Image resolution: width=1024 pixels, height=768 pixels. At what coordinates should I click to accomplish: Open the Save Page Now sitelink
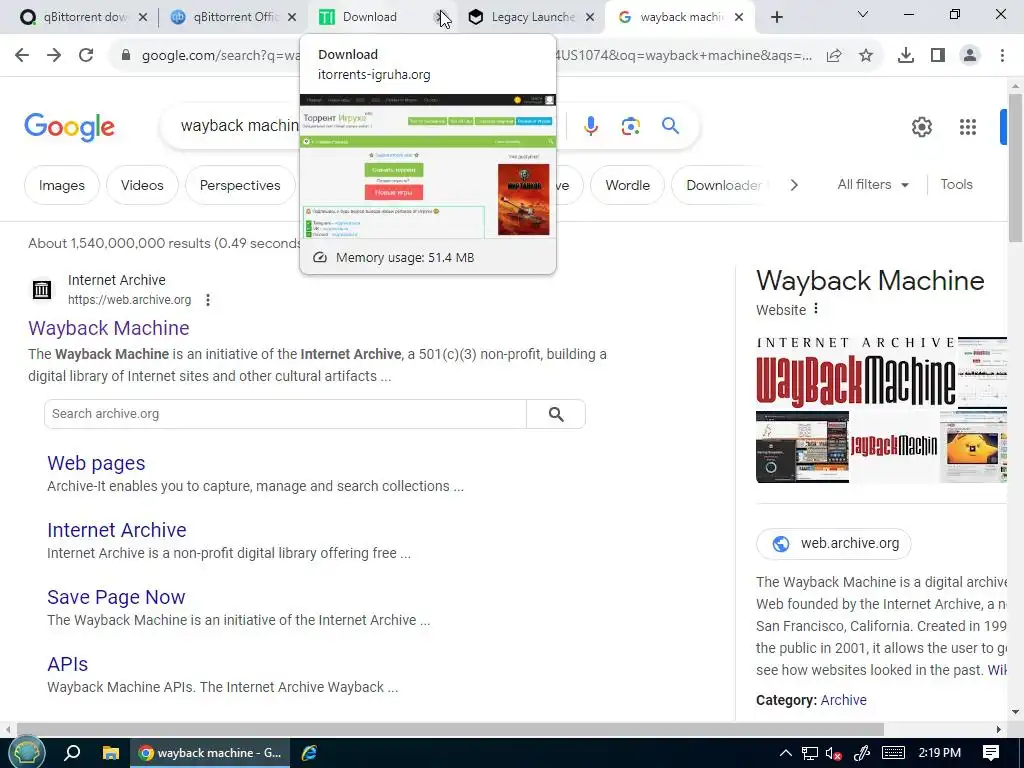pyautogui.click(x=116, y=597)
